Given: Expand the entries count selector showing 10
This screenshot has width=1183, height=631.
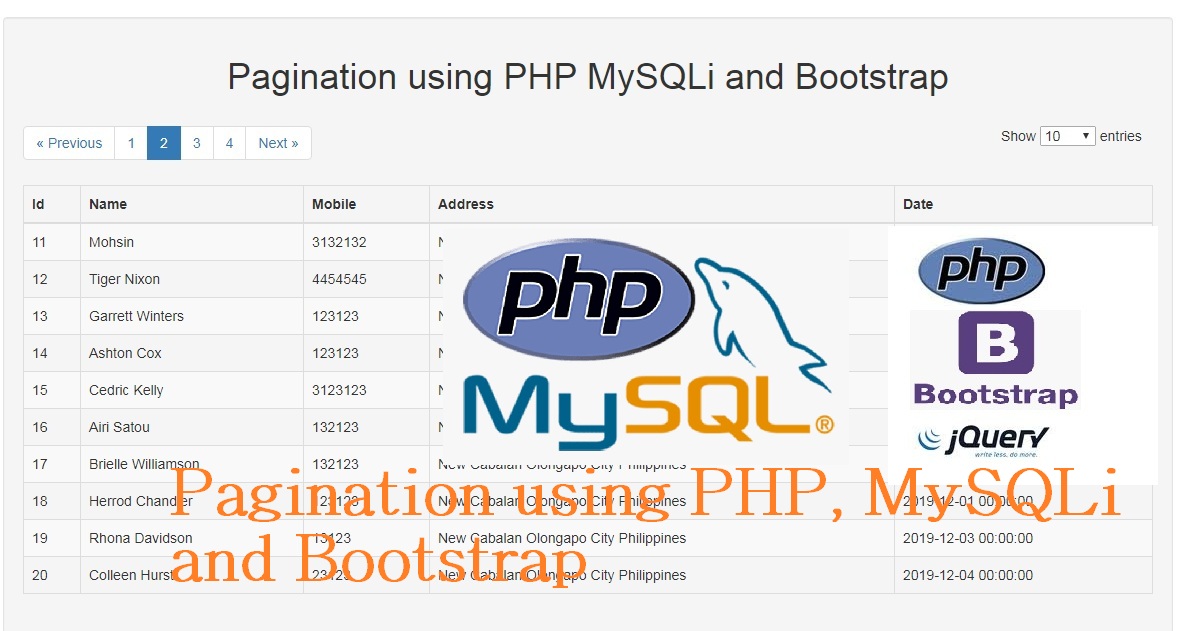Looking at the screenshot, I should (1068, 136).
